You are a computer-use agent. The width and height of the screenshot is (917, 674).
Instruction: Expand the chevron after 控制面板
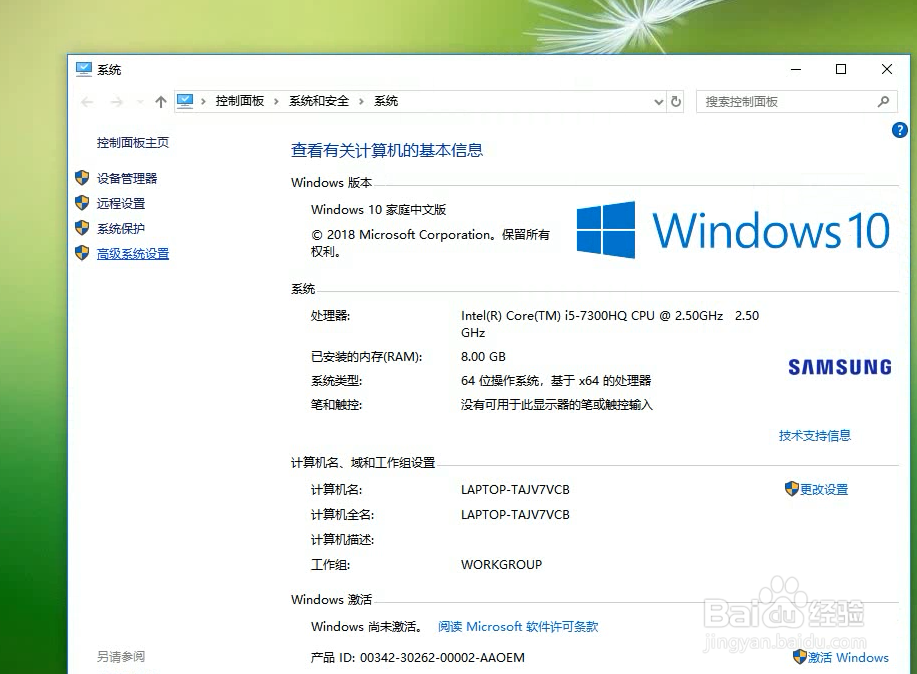[x=276, y=102]
